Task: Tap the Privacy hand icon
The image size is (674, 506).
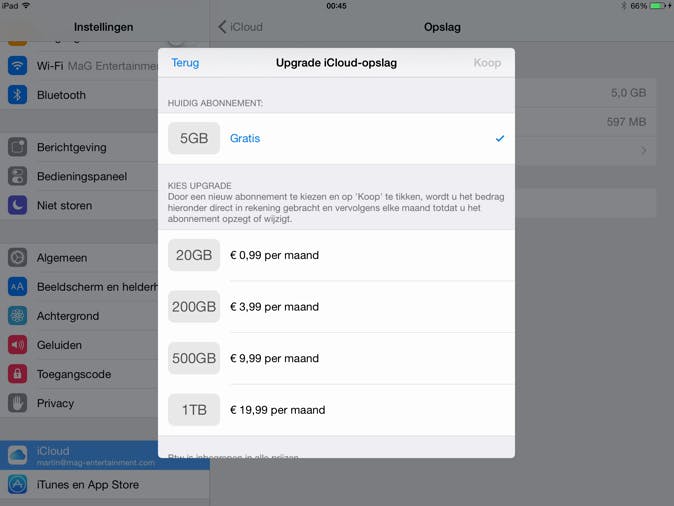Action: click(x=17, y=403)
